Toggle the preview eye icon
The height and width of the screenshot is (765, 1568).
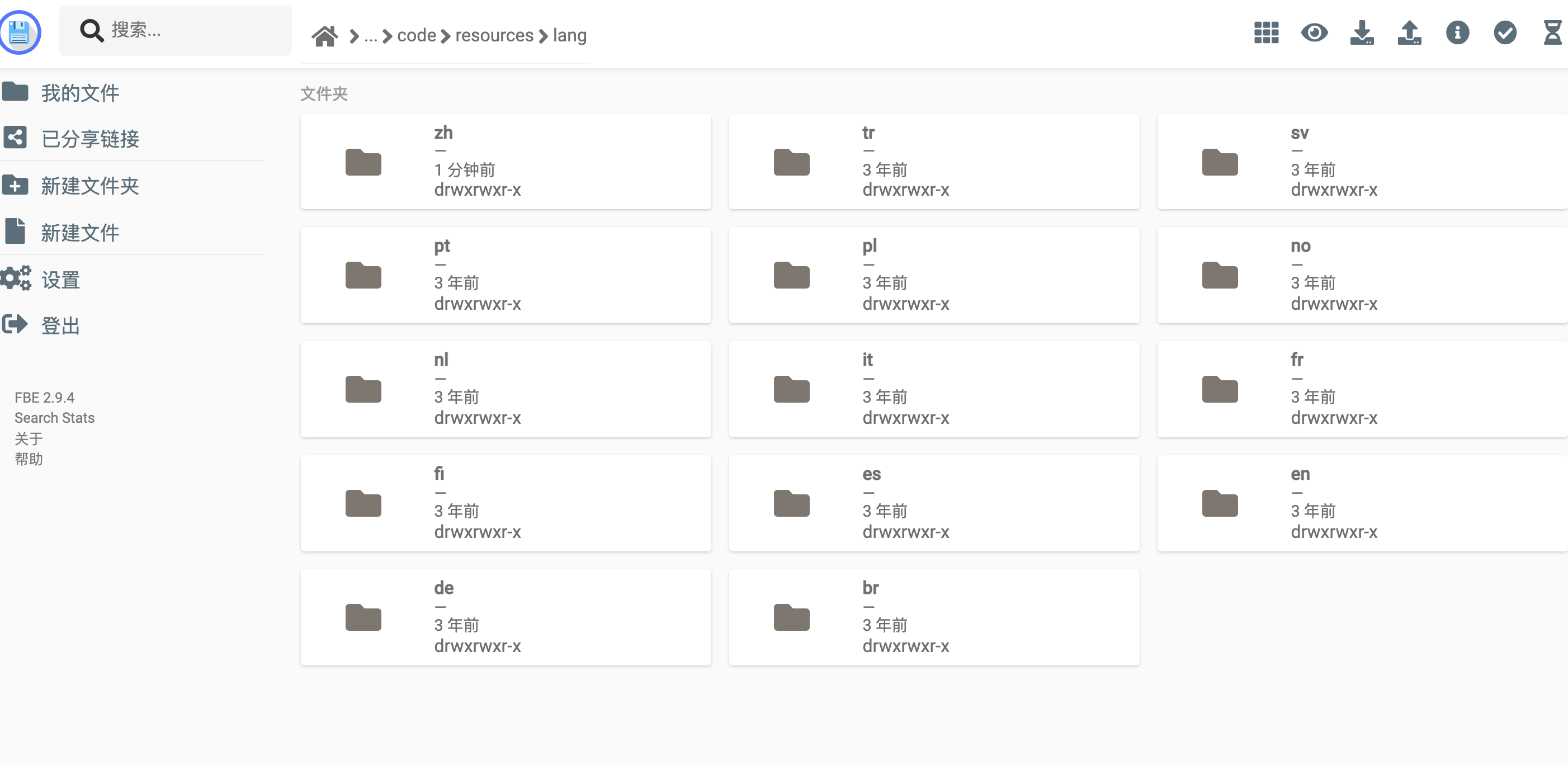point(1315,34)
